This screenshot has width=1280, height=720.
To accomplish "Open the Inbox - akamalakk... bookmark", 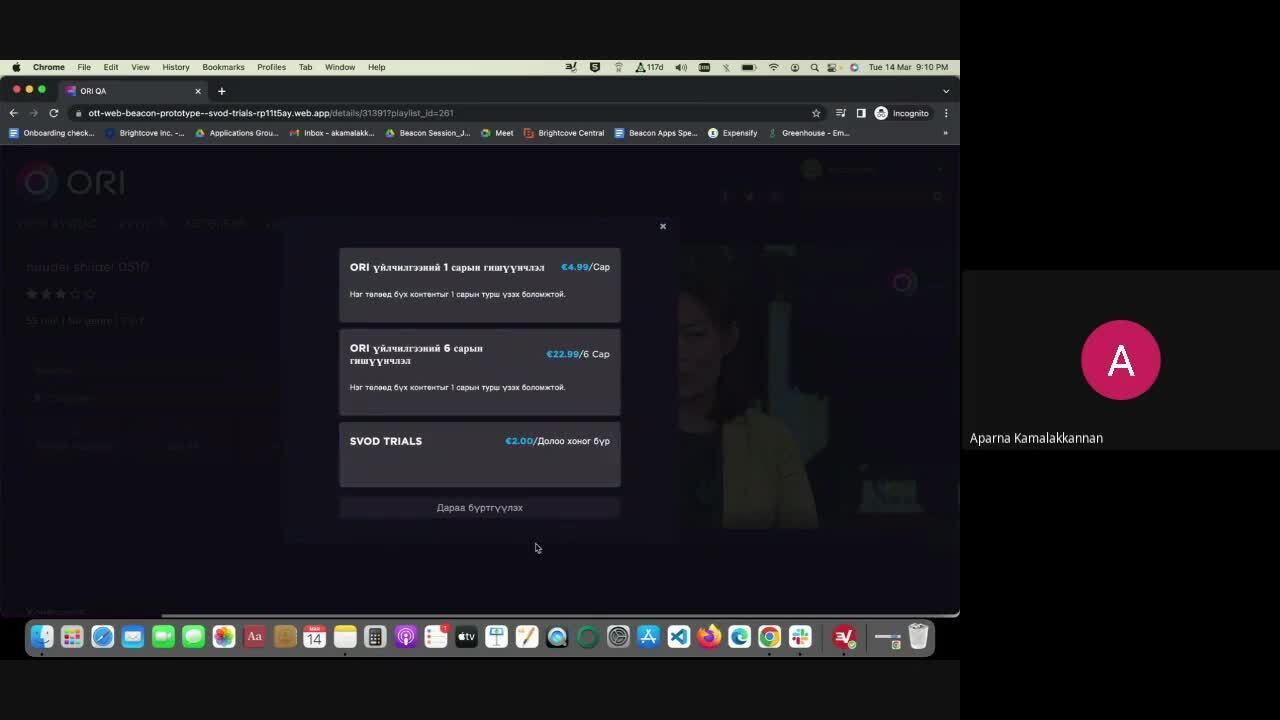I will click(331, 133).
